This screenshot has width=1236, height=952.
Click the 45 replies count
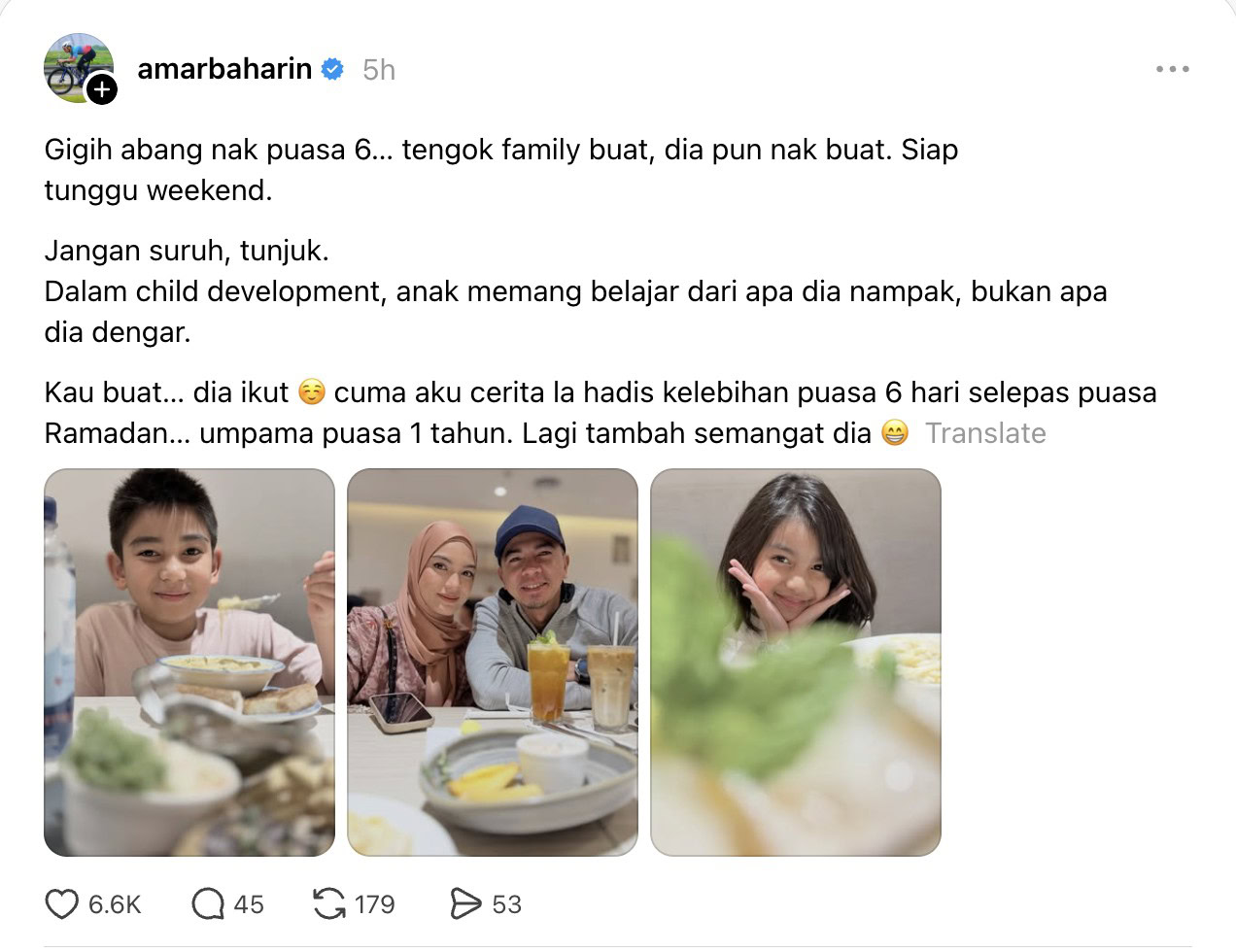click(249, 904)
